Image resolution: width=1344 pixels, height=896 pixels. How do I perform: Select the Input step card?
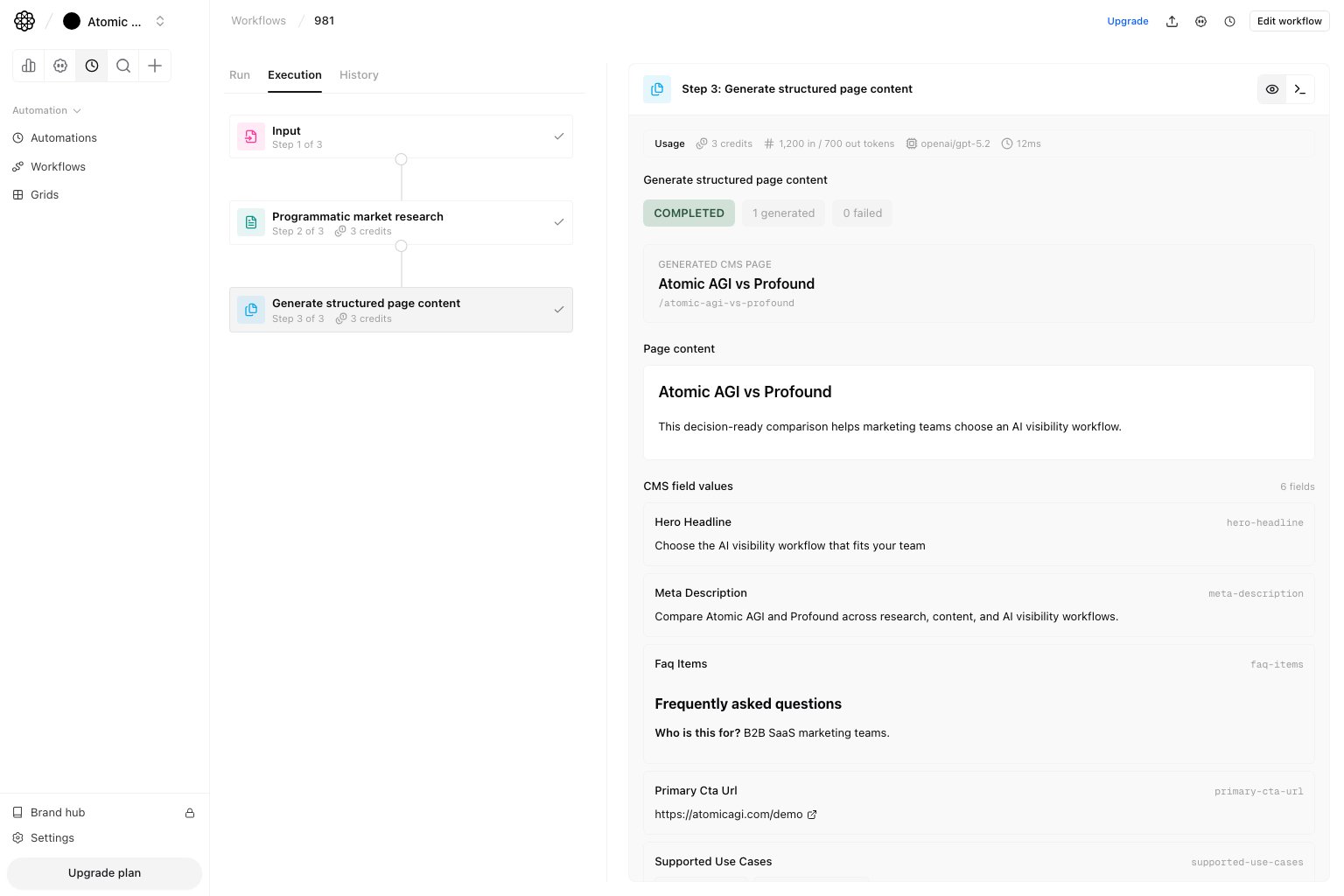(x=401, y=136)
